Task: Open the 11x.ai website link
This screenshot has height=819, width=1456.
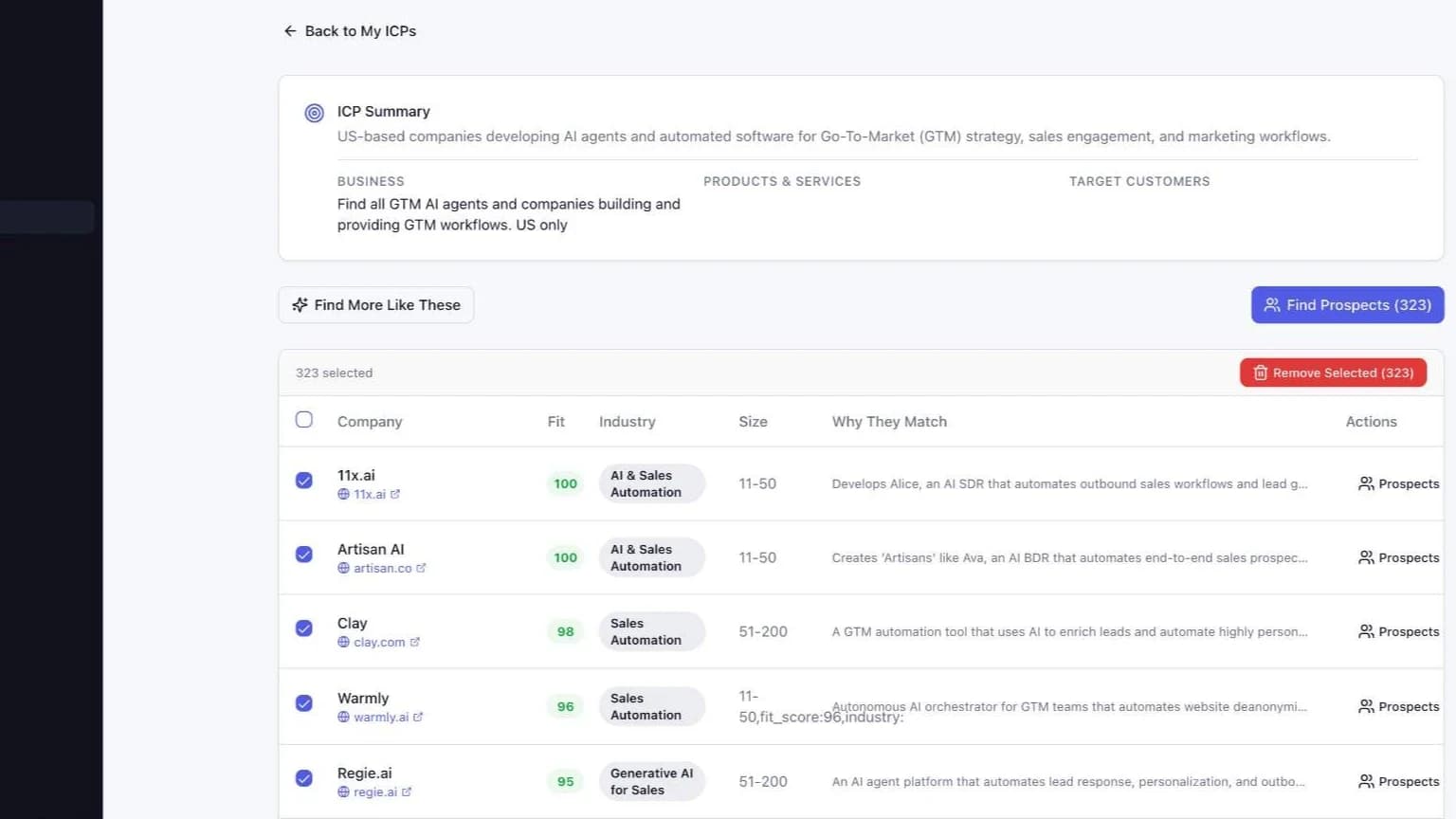Action: (x=369, y=494)
